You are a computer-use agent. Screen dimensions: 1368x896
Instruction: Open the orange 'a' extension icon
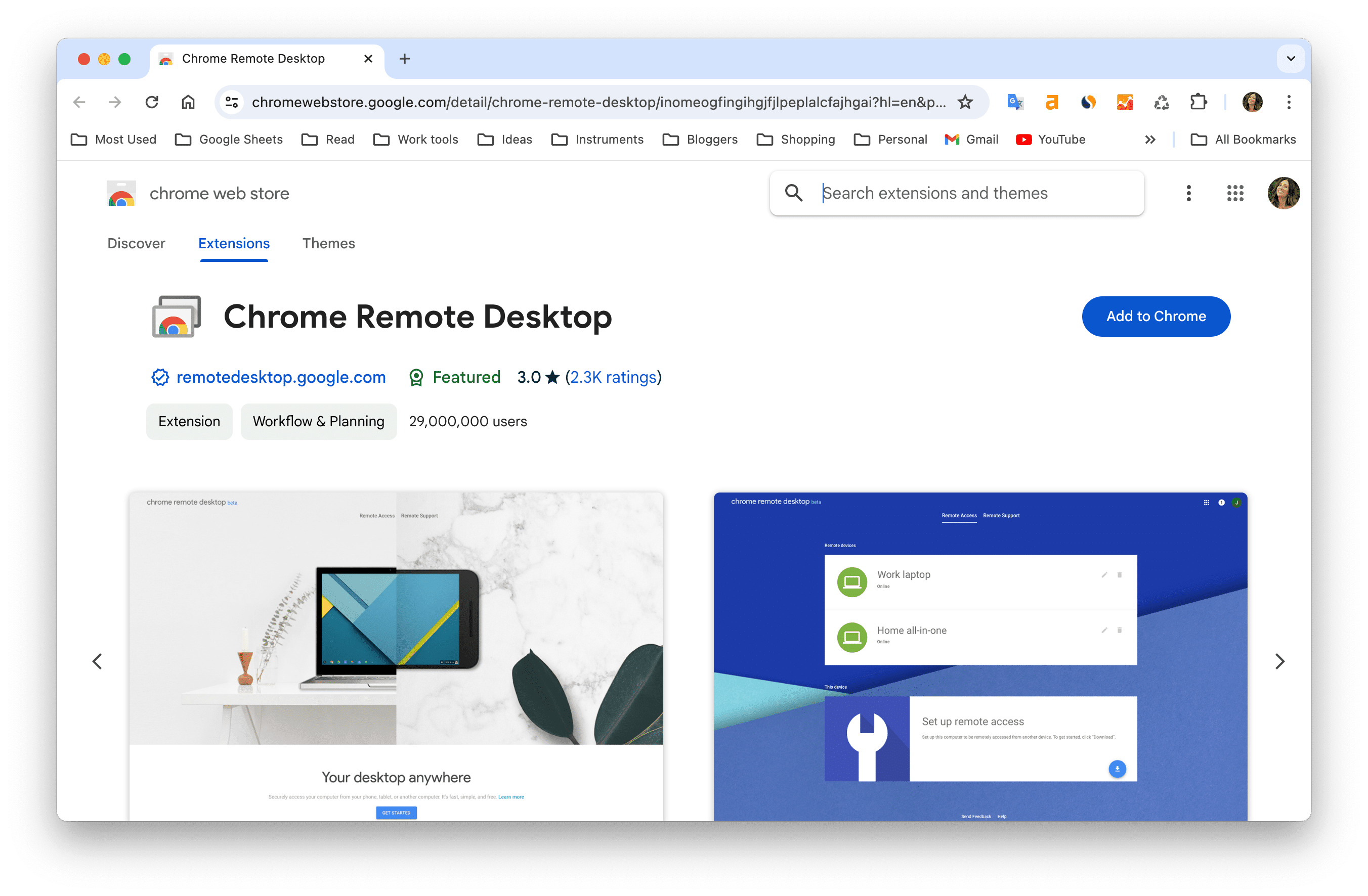[1051, 102]
